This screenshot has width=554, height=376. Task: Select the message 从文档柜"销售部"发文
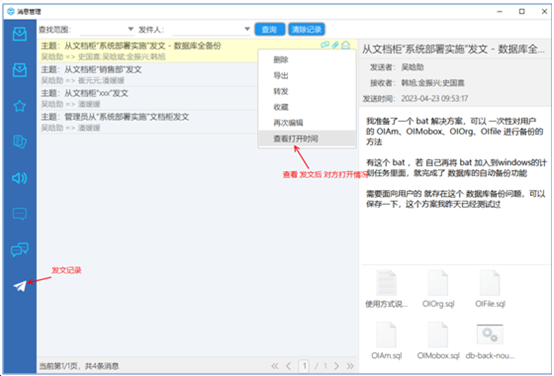(148, 74)
